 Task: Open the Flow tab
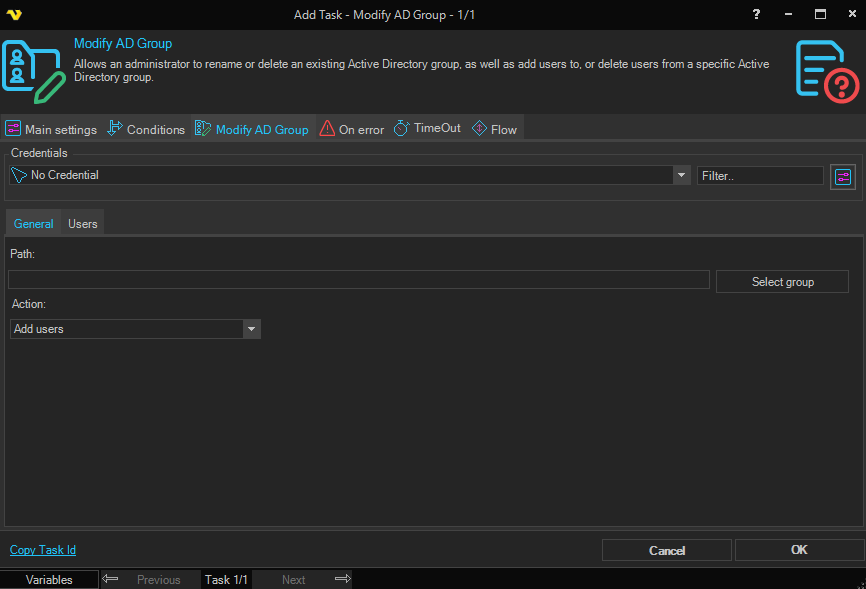[x=494, y=129]
